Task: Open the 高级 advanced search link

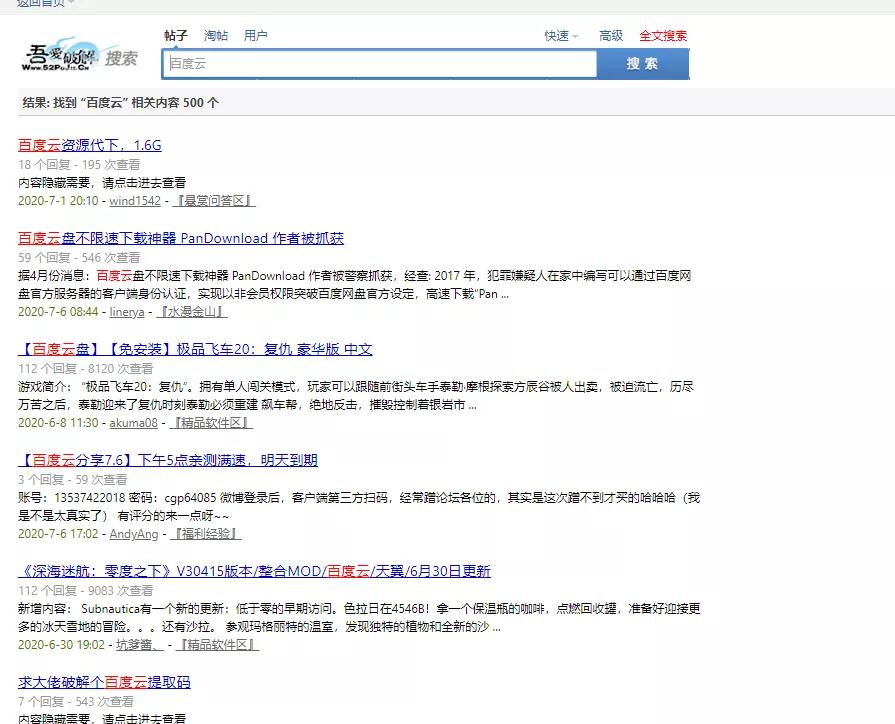Action: pyautogui.click(x=610, y=35)
